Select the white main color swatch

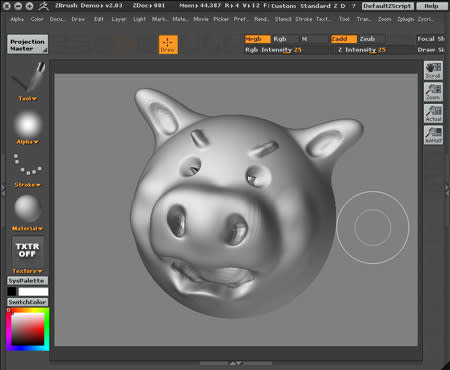33,292
